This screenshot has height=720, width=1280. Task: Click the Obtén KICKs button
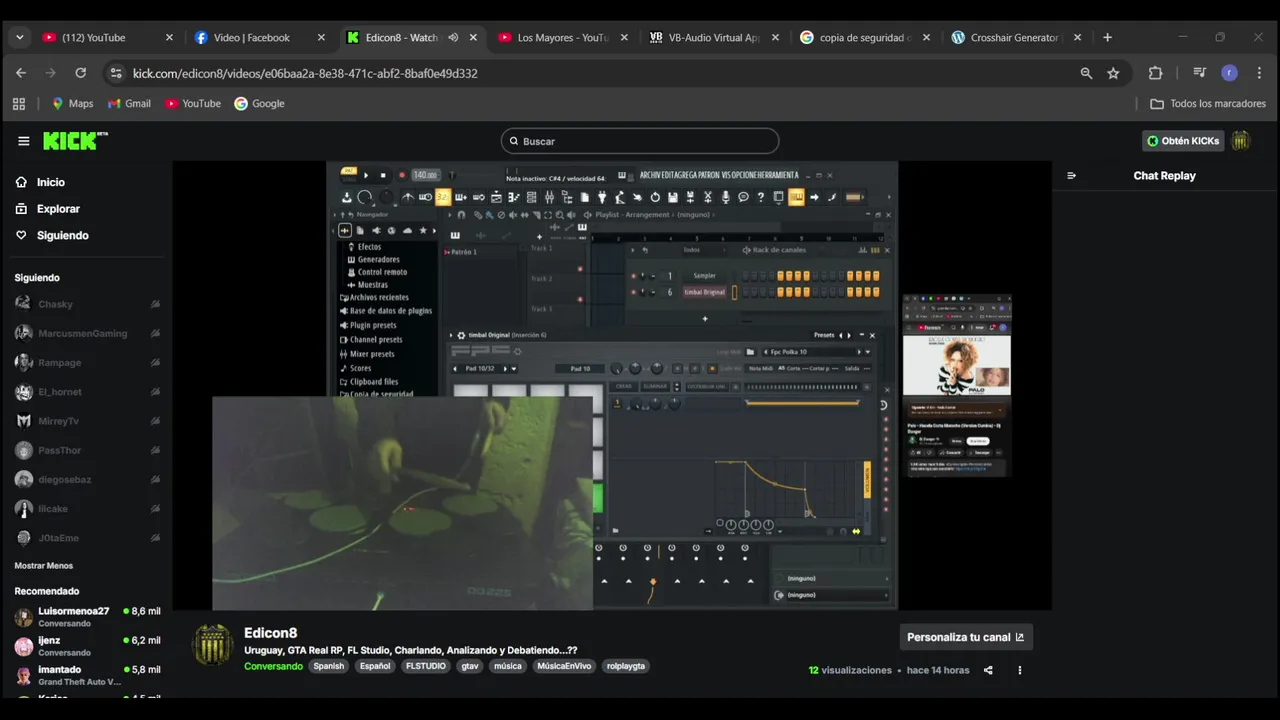pos(1183,141)
